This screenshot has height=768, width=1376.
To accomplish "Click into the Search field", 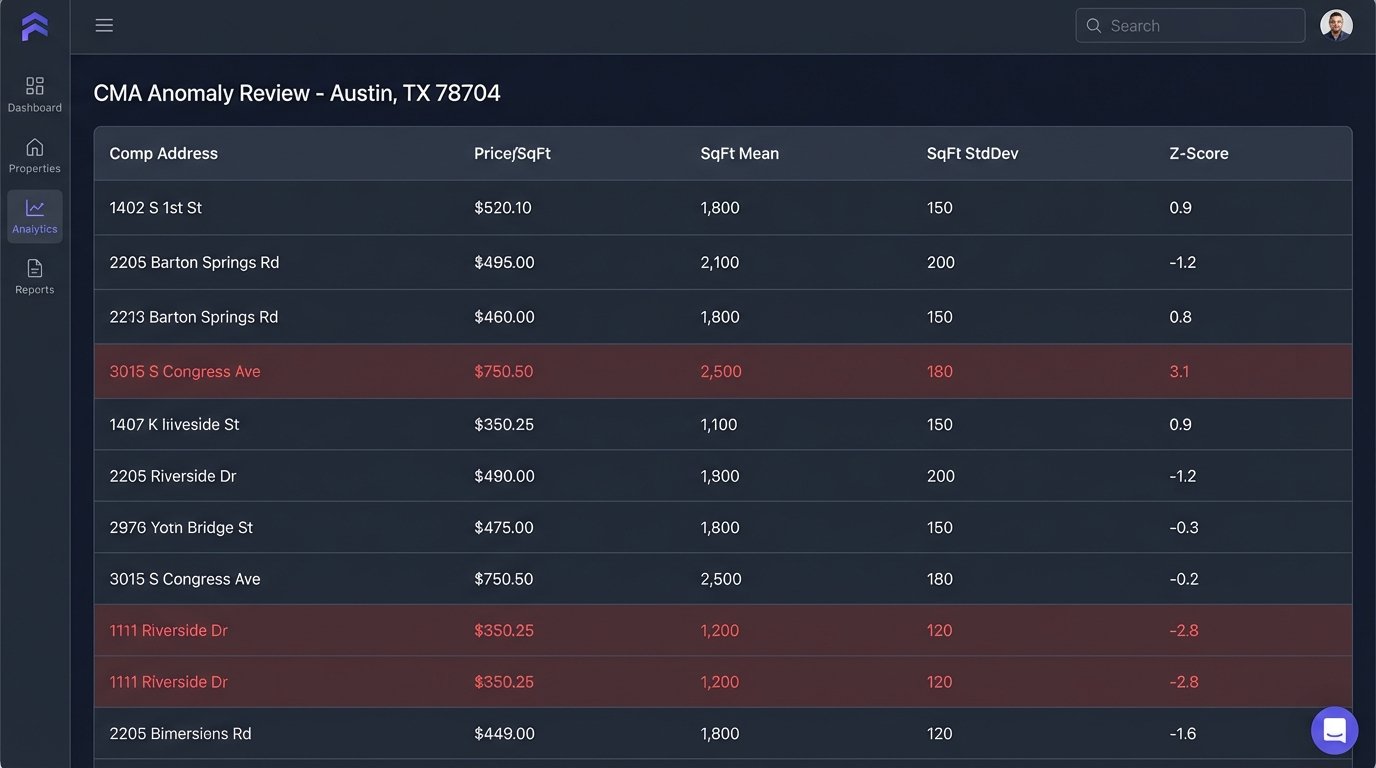I will [x=1200, y=26].
